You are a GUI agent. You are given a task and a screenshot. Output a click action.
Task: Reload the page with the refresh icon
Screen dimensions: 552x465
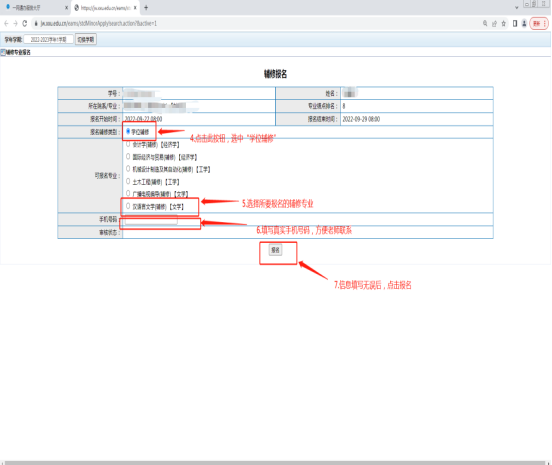coord(25,23)
